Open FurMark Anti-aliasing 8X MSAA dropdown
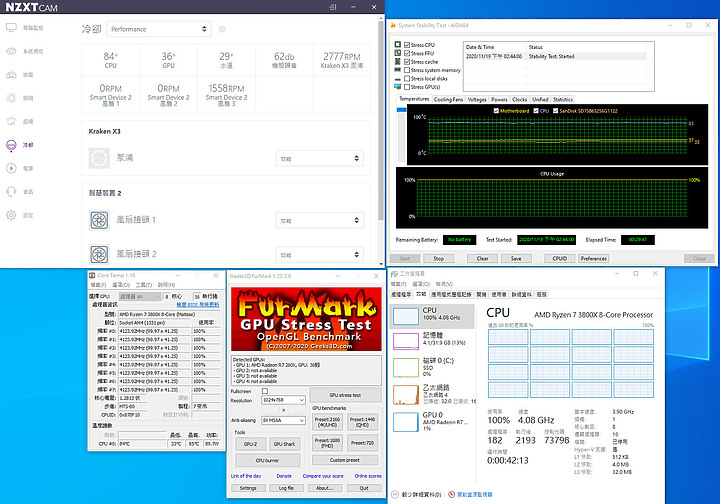Screen dimensions: 720x504 click(283, 420)
